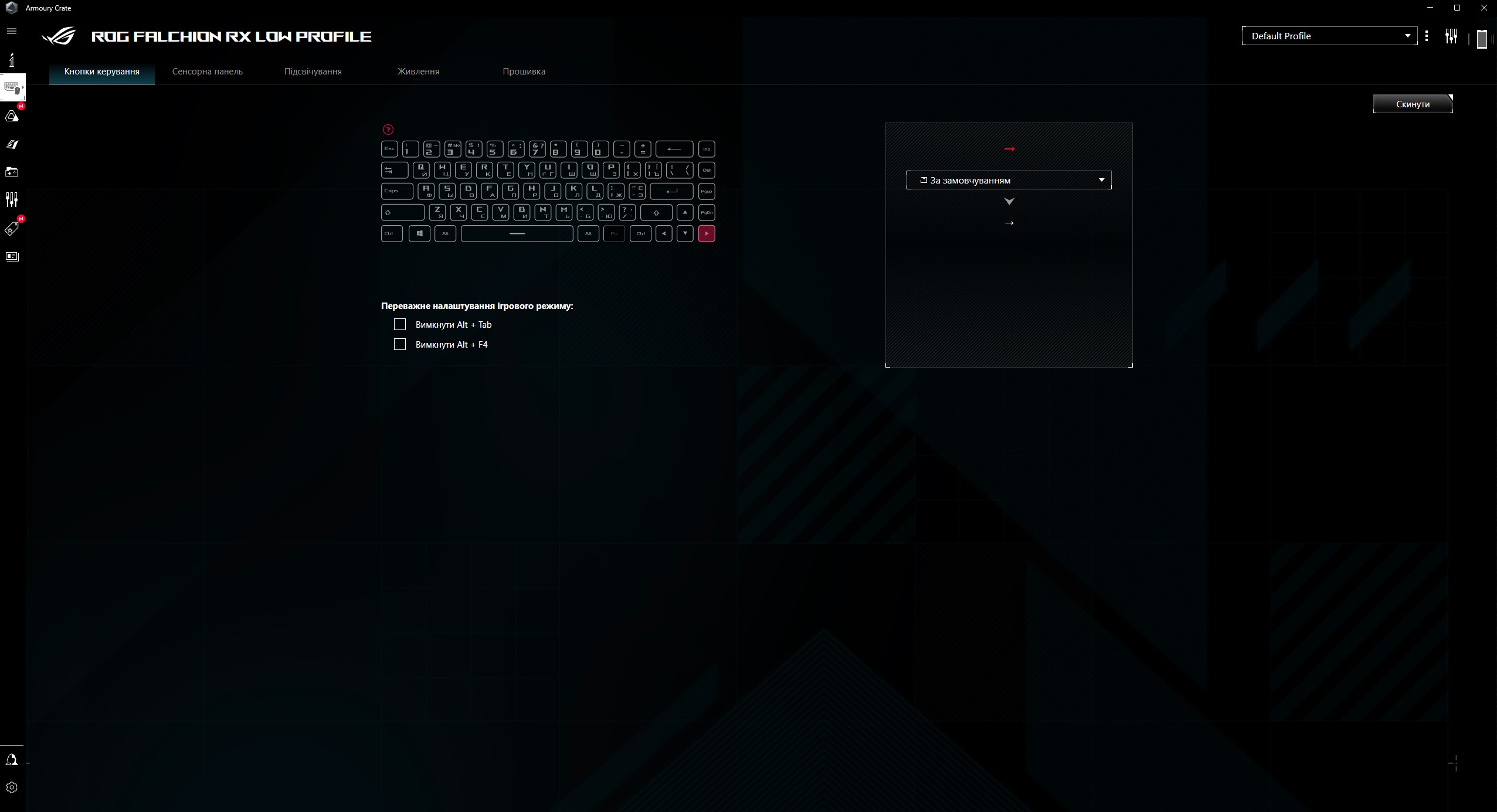The width and height of the screenshot is (1497, 812).
Task: Enable Вимкнути Alt + F4 checkbox
Action: (x=400, y=344)
